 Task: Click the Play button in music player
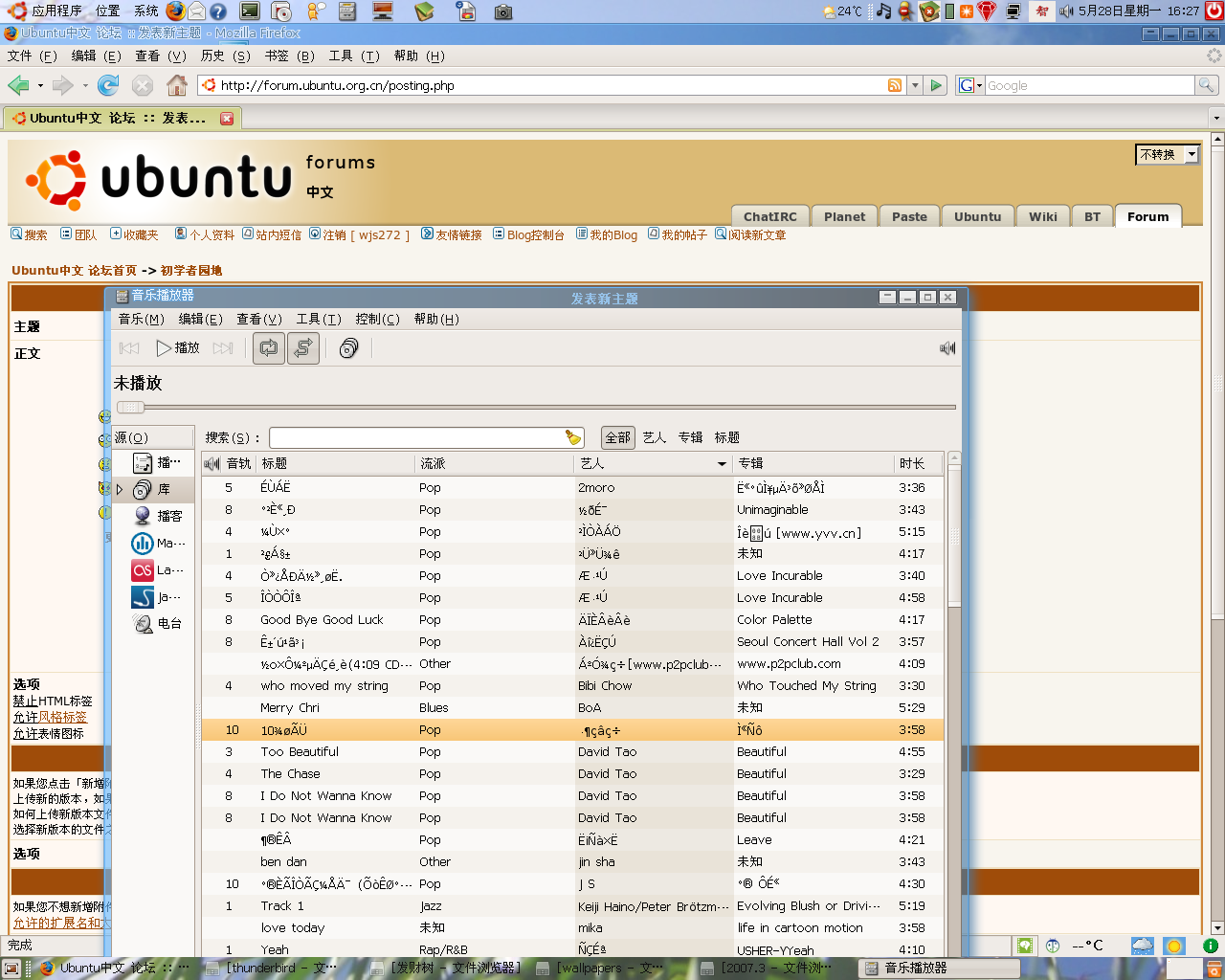click(x=178, y=348)
